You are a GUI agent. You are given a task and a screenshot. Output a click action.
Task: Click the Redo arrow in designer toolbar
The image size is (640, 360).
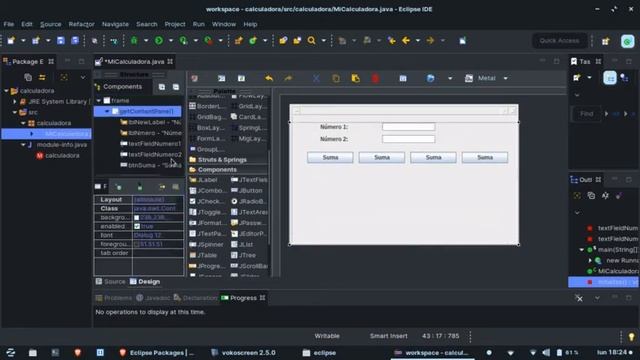tap(288, 78)
